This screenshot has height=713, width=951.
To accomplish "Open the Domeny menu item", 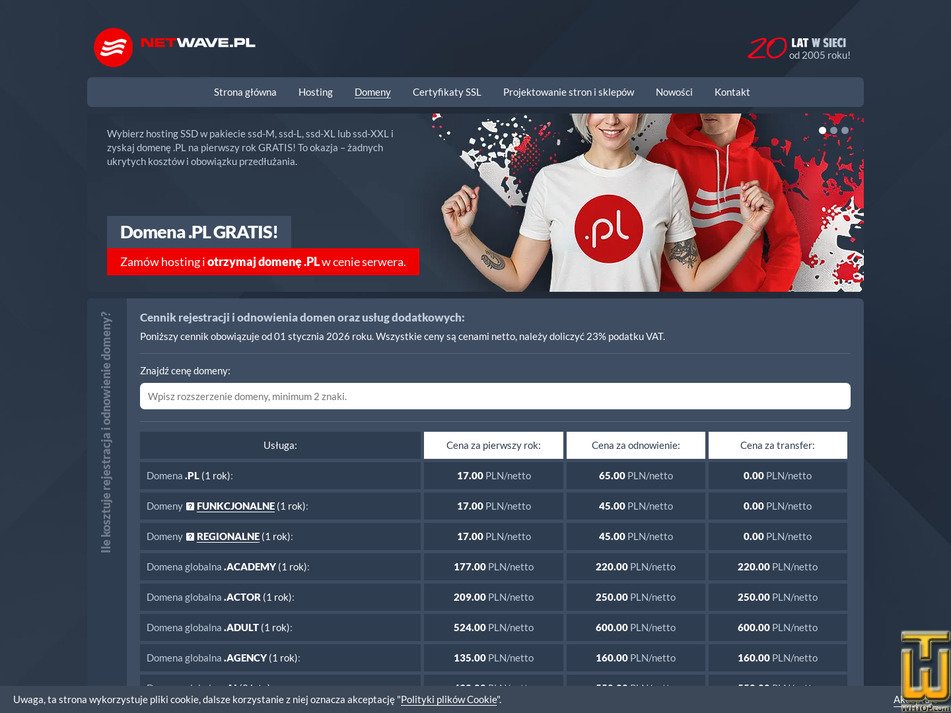I will (372, 92).
